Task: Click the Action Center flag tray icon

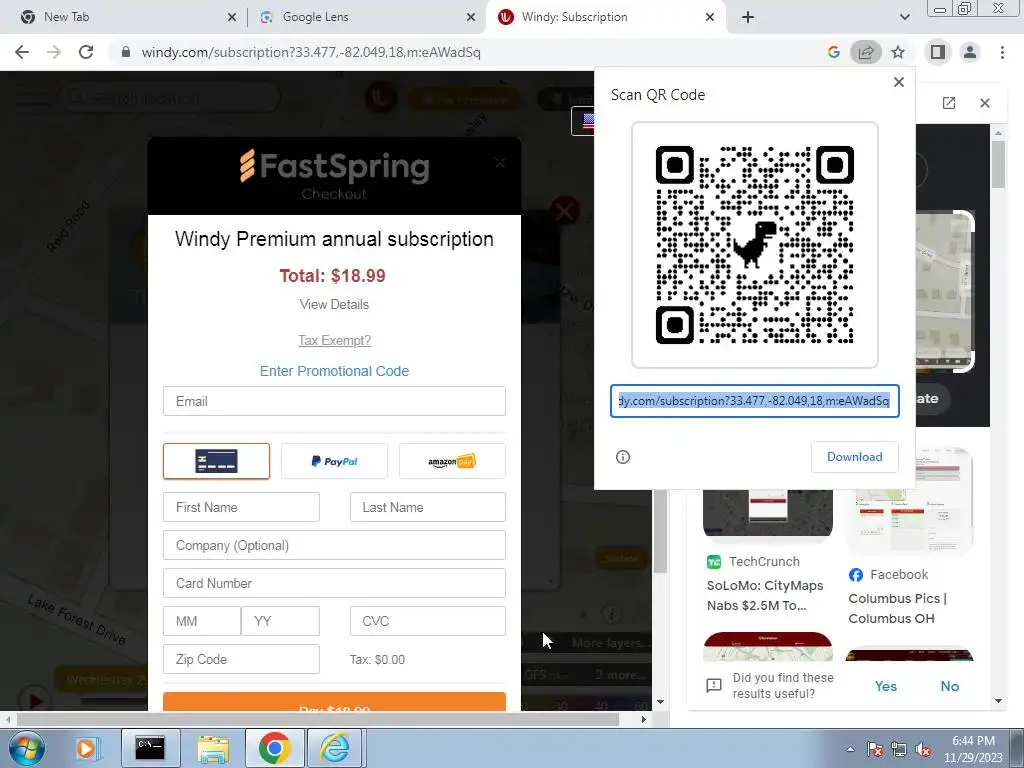Action: click(874, 749)
